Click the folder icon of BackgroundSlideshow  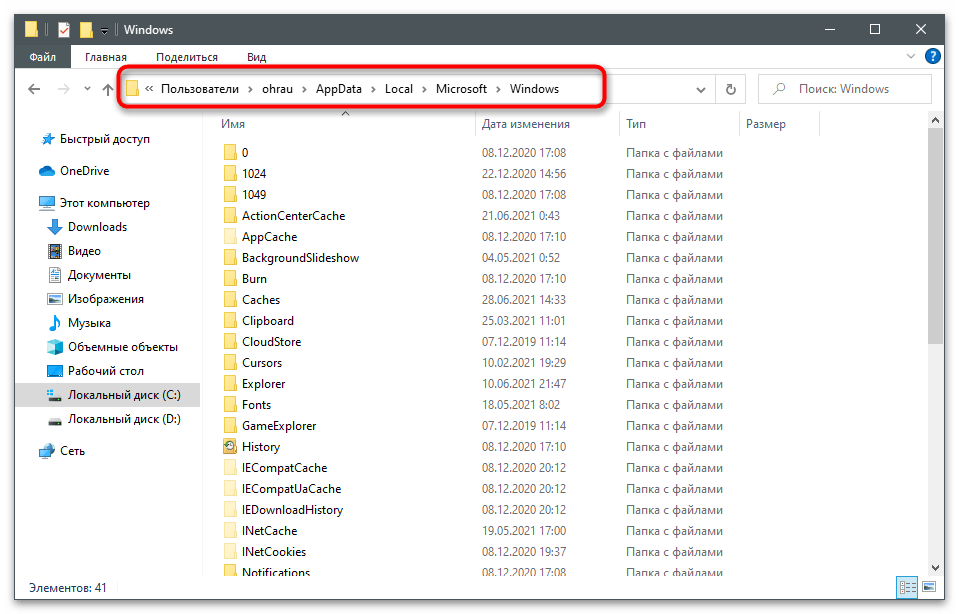[x=230, y=257]
